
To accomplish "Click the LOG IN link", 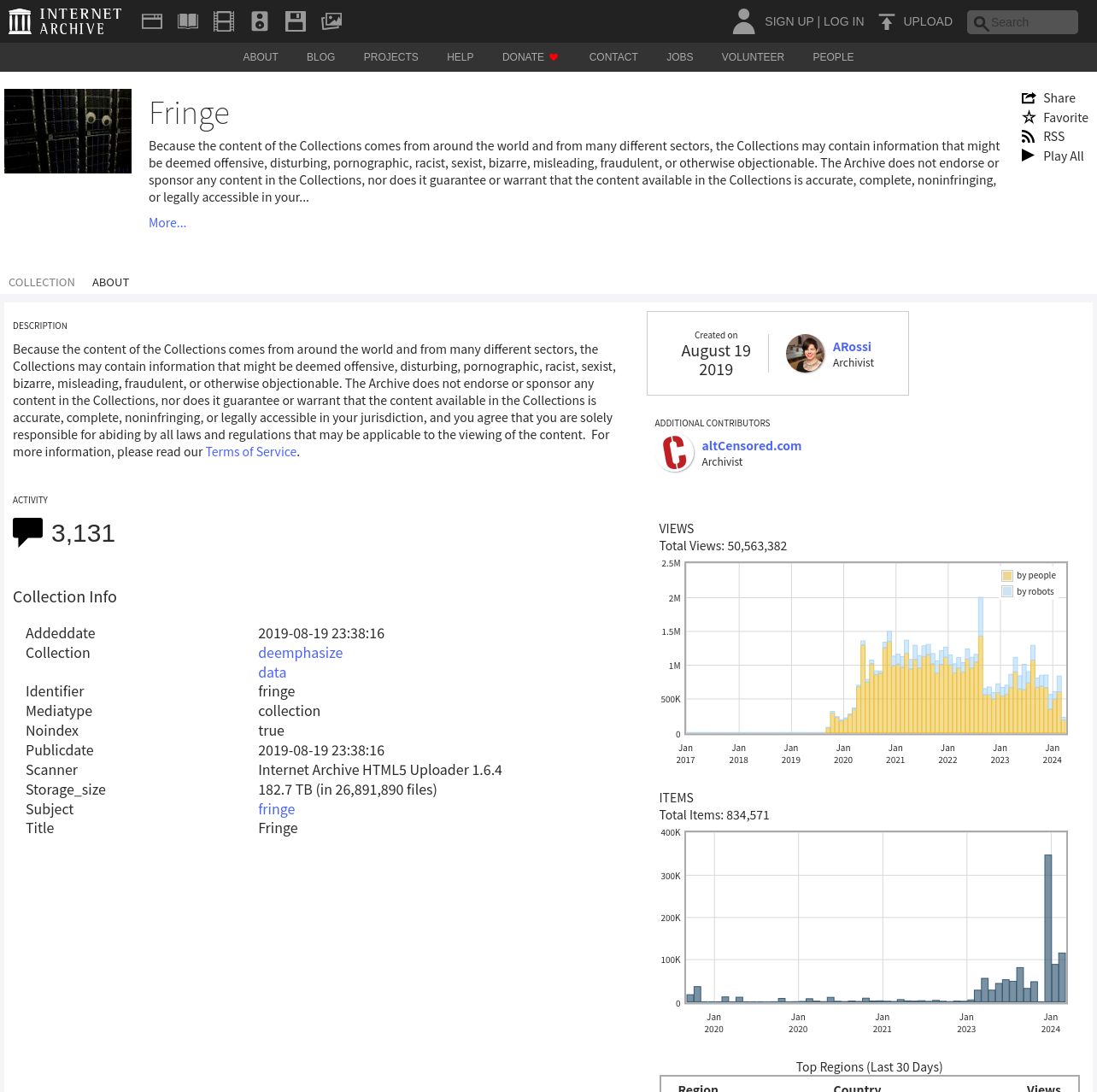I will pyautogui.click(x=843, y=21).
